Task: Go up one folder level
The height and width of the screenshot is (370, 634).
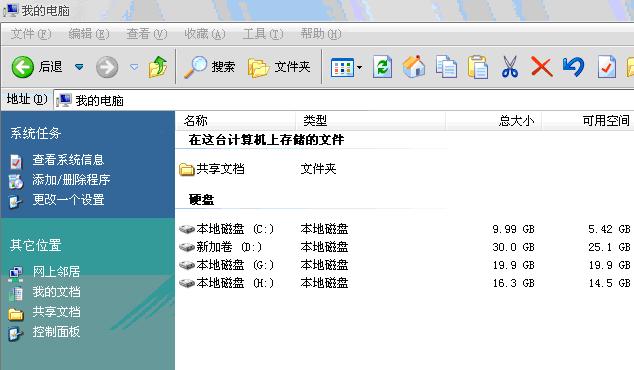Action: tap(158, 67)
